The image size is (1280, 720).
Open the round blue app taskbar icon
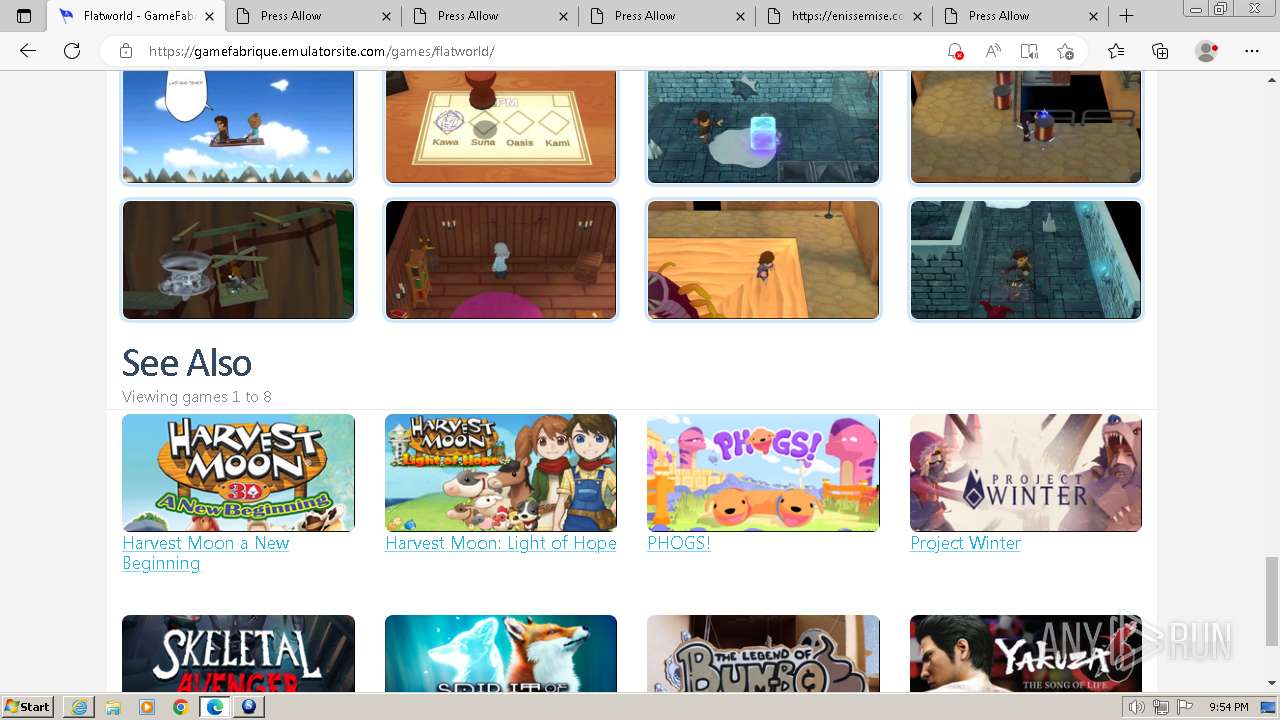249,707
